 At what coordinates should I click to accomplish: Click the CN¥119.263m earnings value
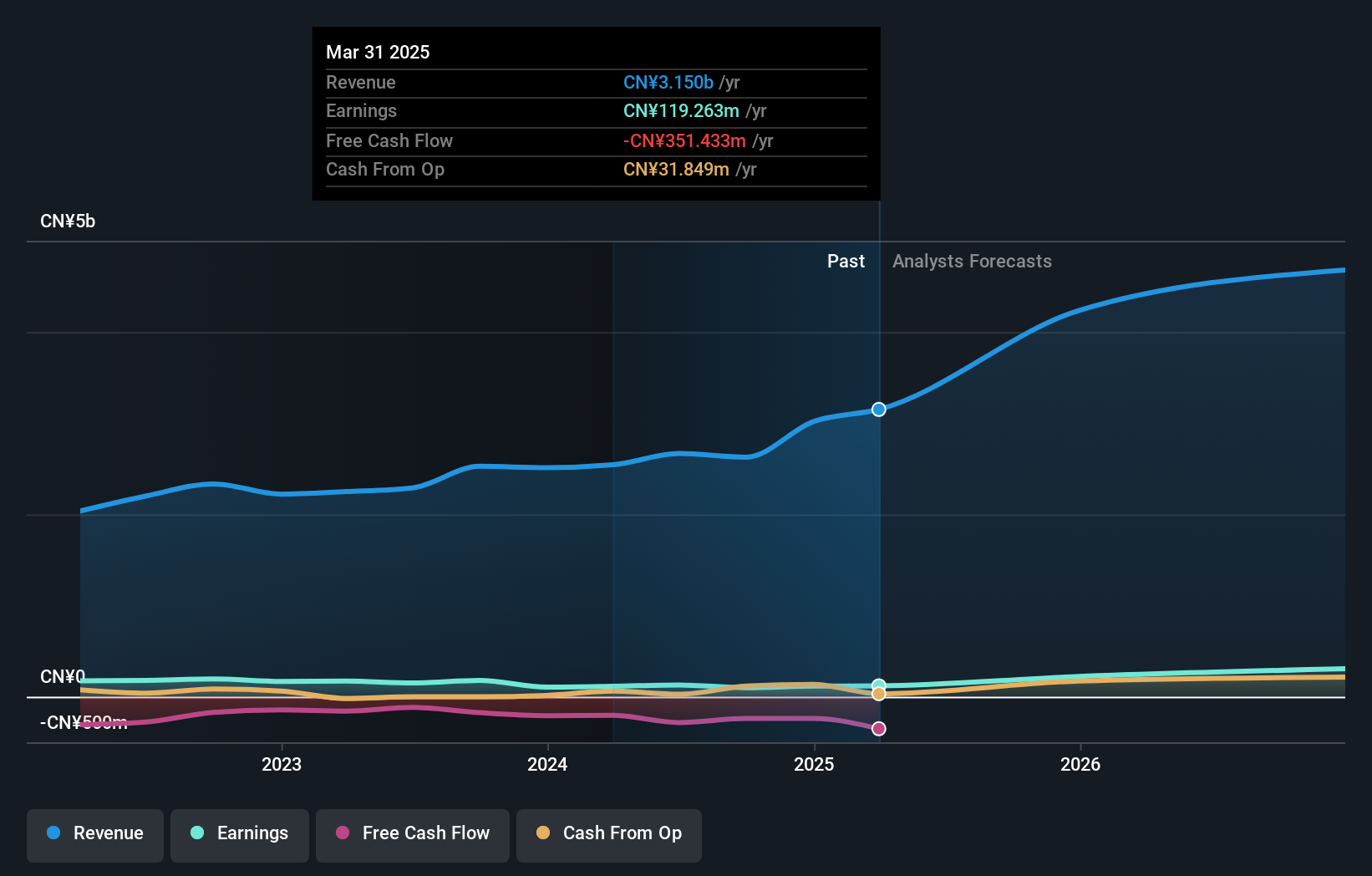[x=681, y=111]
